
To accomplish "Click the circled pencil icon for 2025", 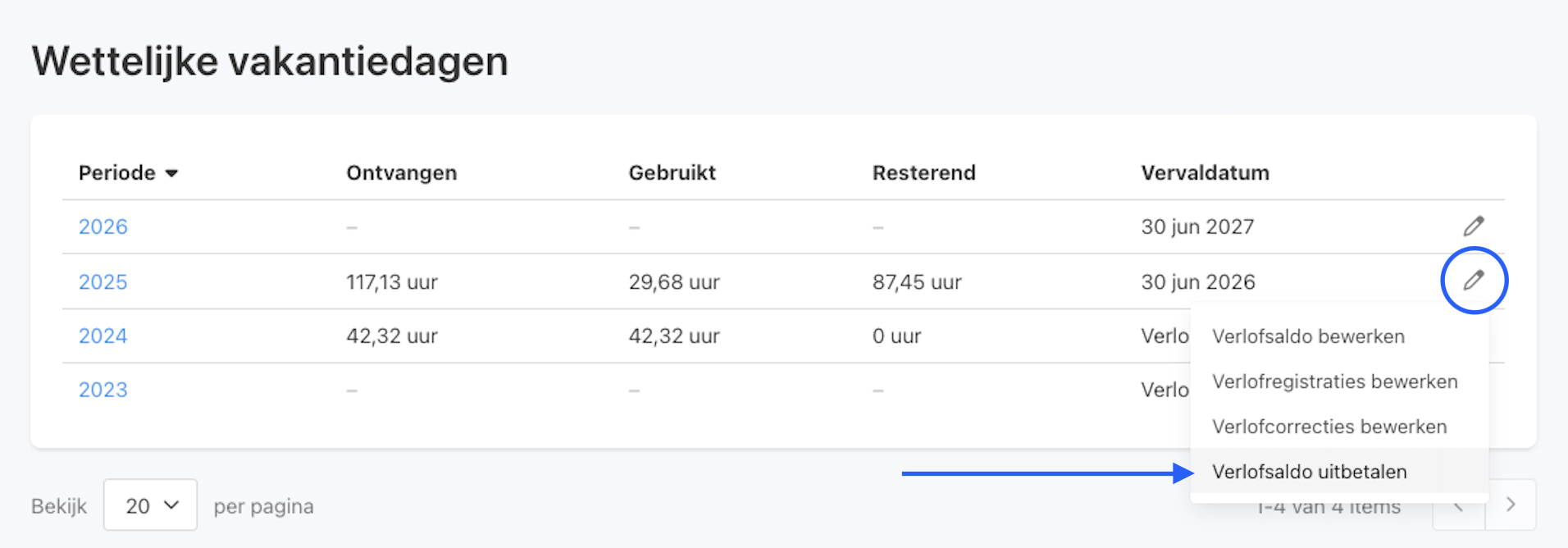I will click(x=1474, y=281).
